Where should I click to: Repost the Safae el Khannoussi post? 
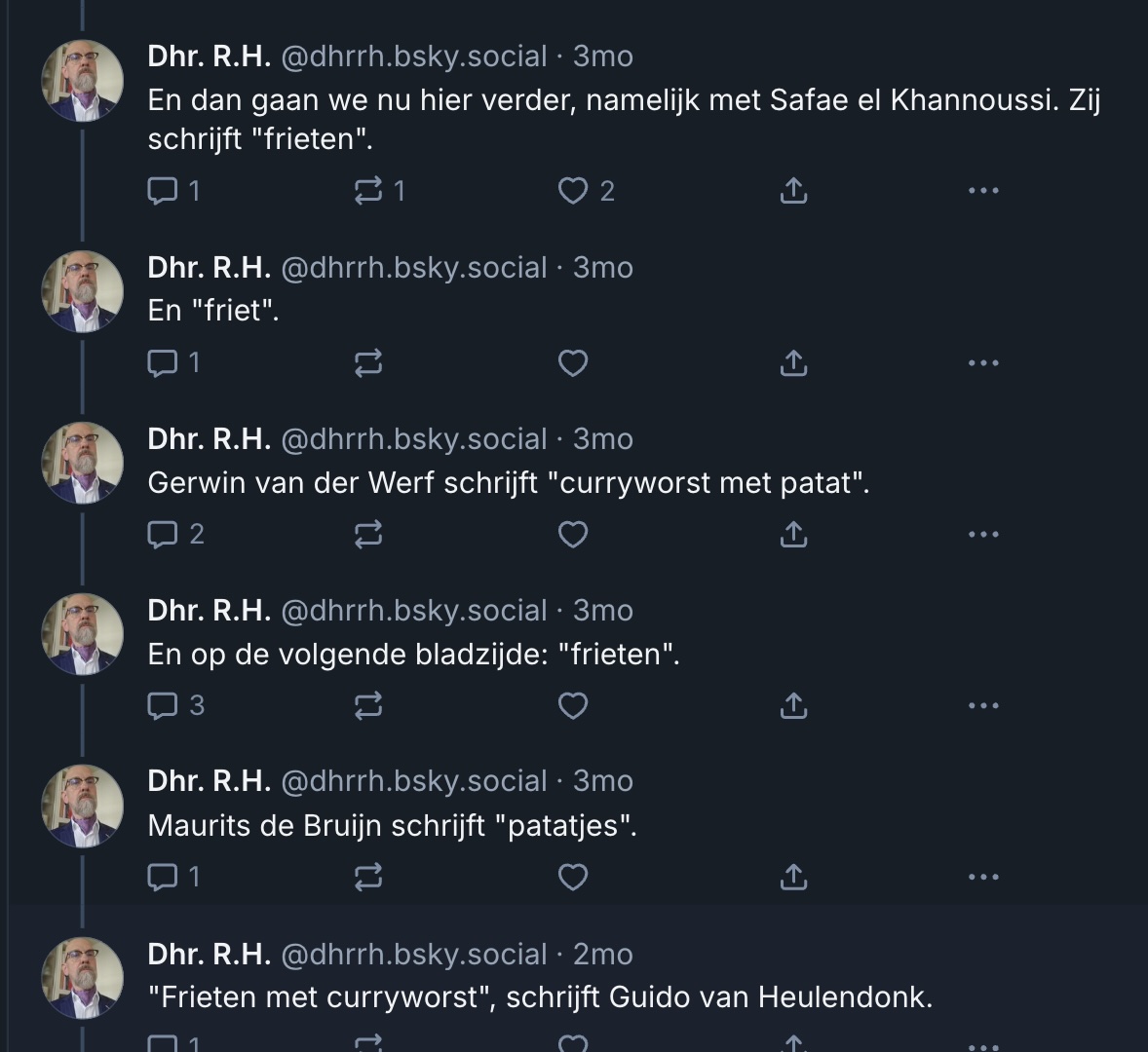pos(368,191)
